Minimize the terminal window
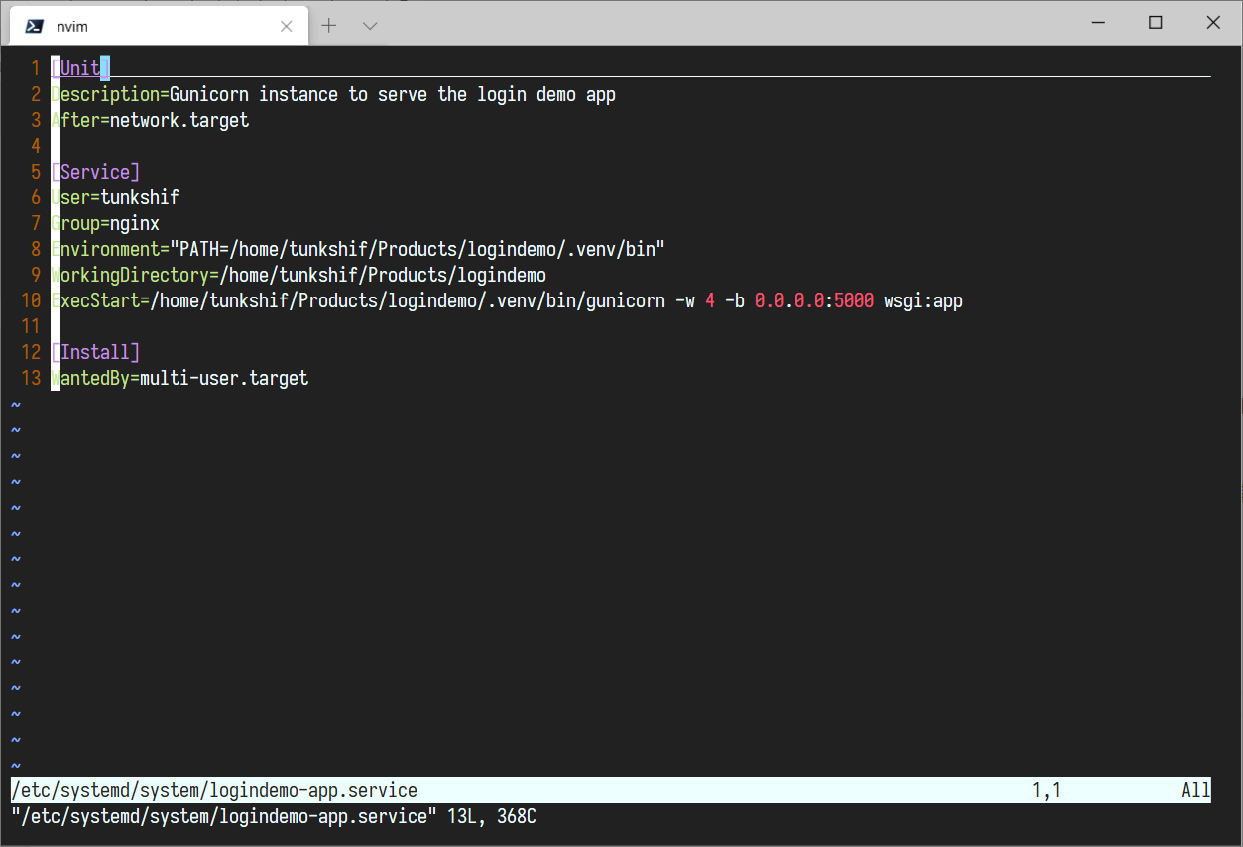The image size is (1243, 847). click(x=1101, y=22)
